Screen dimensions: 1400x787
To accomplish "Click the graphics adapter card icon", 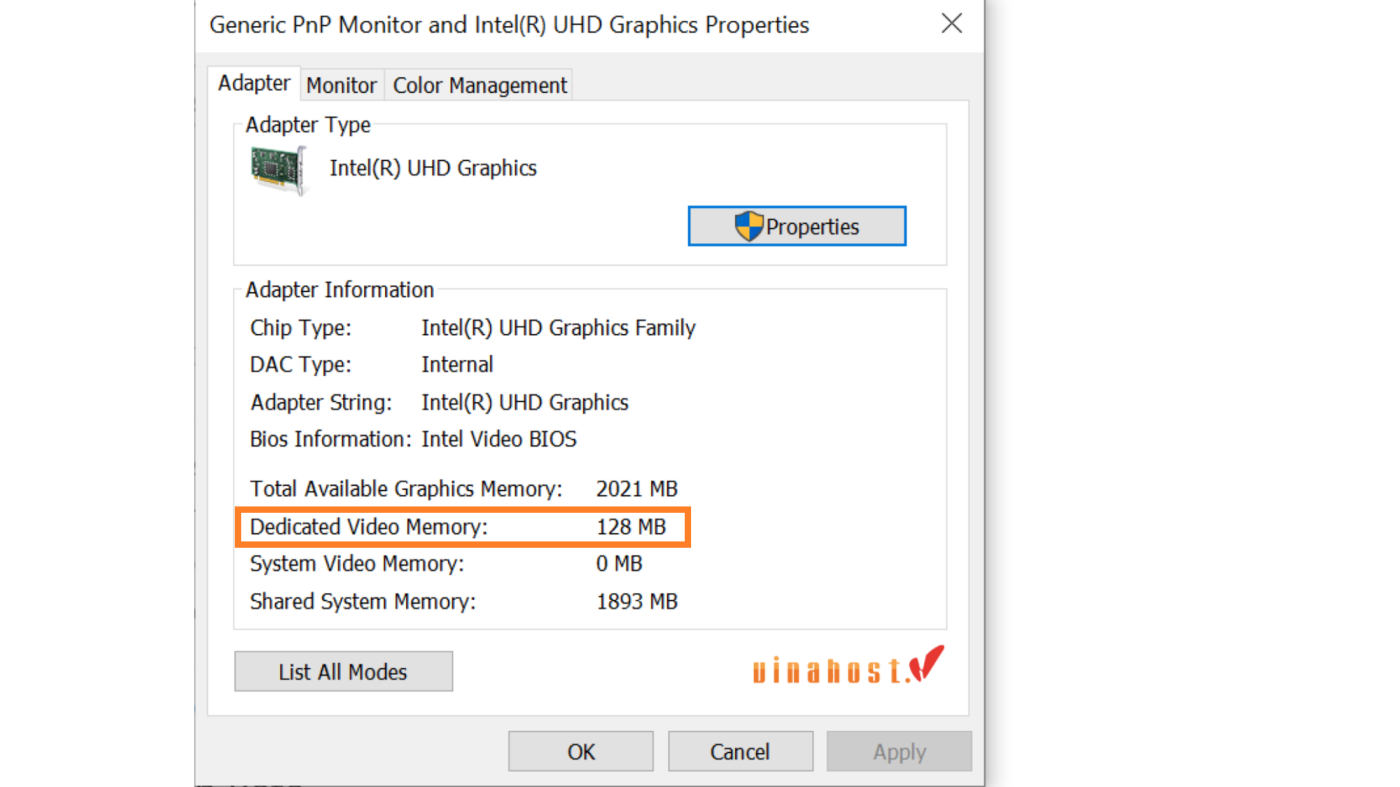I will pos(278,170).
